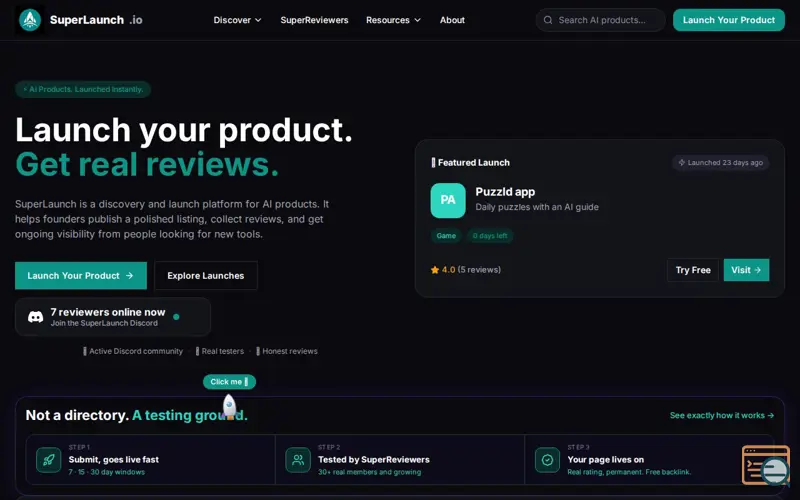This screenshot has height=500, width=800.
Task: Open the About page
Action: (x=452, y=20)
